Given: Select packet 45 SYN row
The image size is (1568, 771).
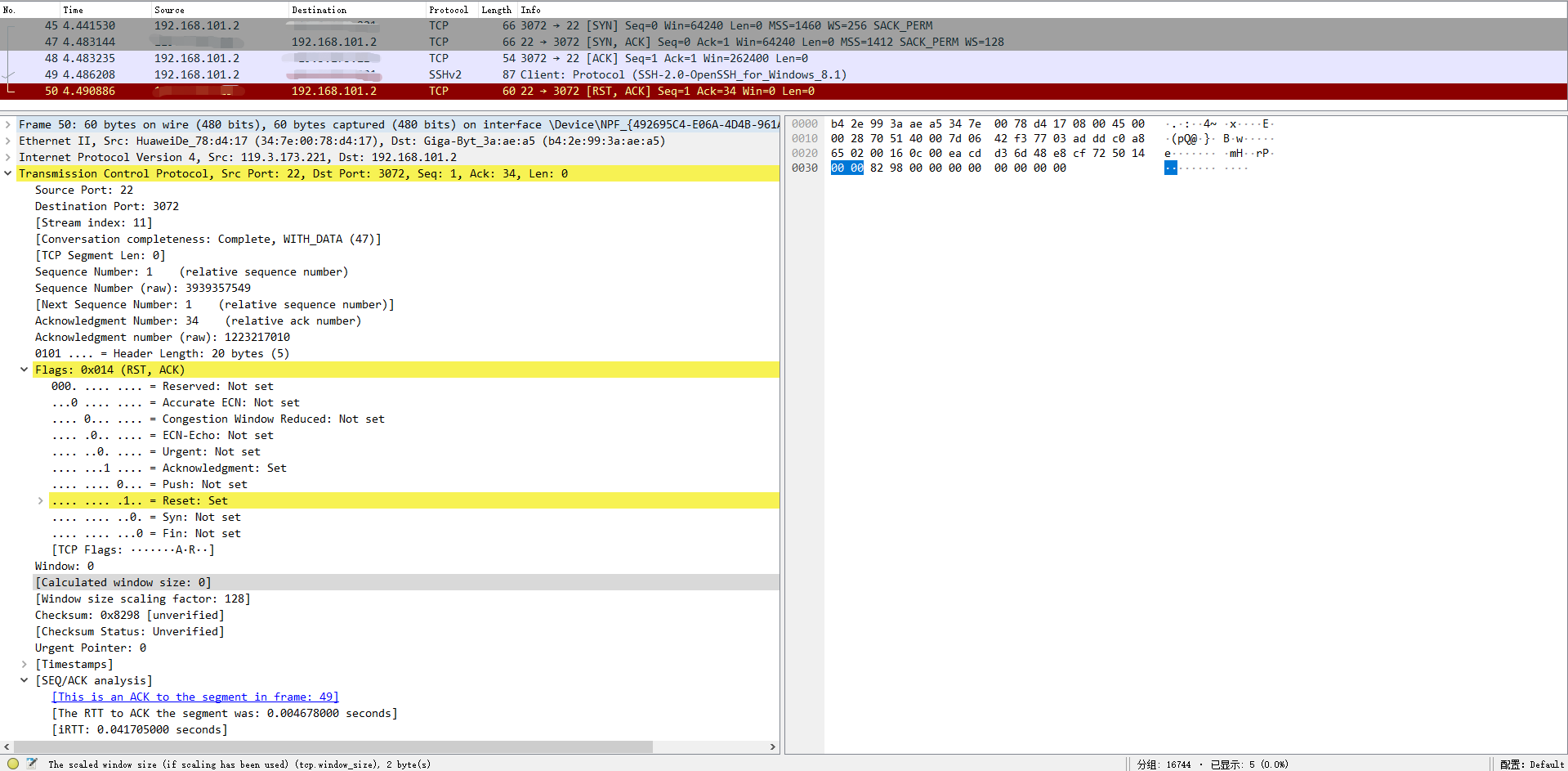Looking at the screenshot, I should 784,25.
